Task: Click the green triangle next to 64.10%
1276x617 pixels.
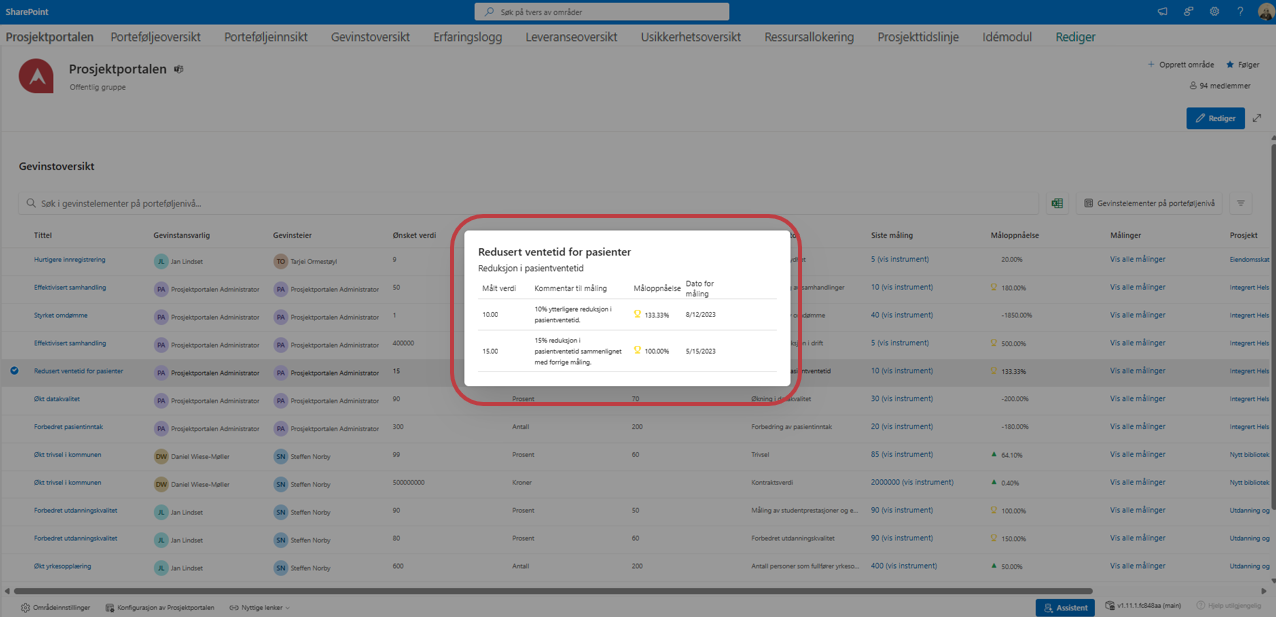Action: coord(994,454)
